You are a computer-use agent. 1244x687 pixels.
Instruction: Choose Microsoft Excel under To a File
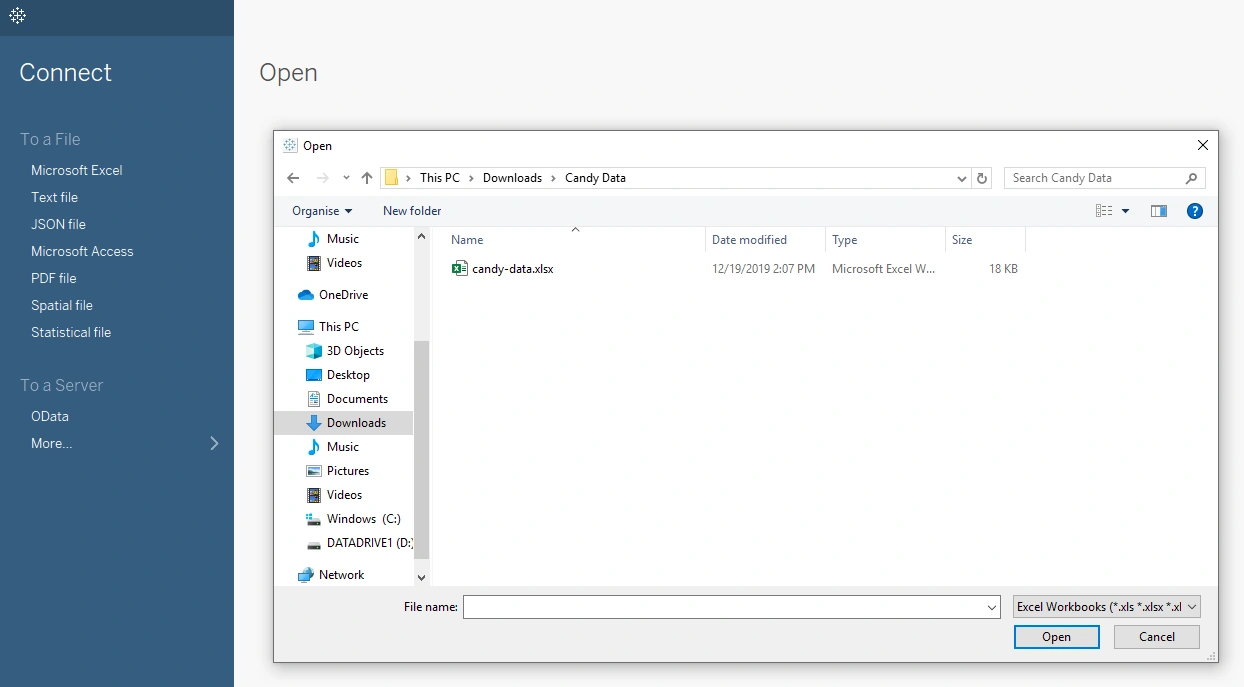(77, 170)
